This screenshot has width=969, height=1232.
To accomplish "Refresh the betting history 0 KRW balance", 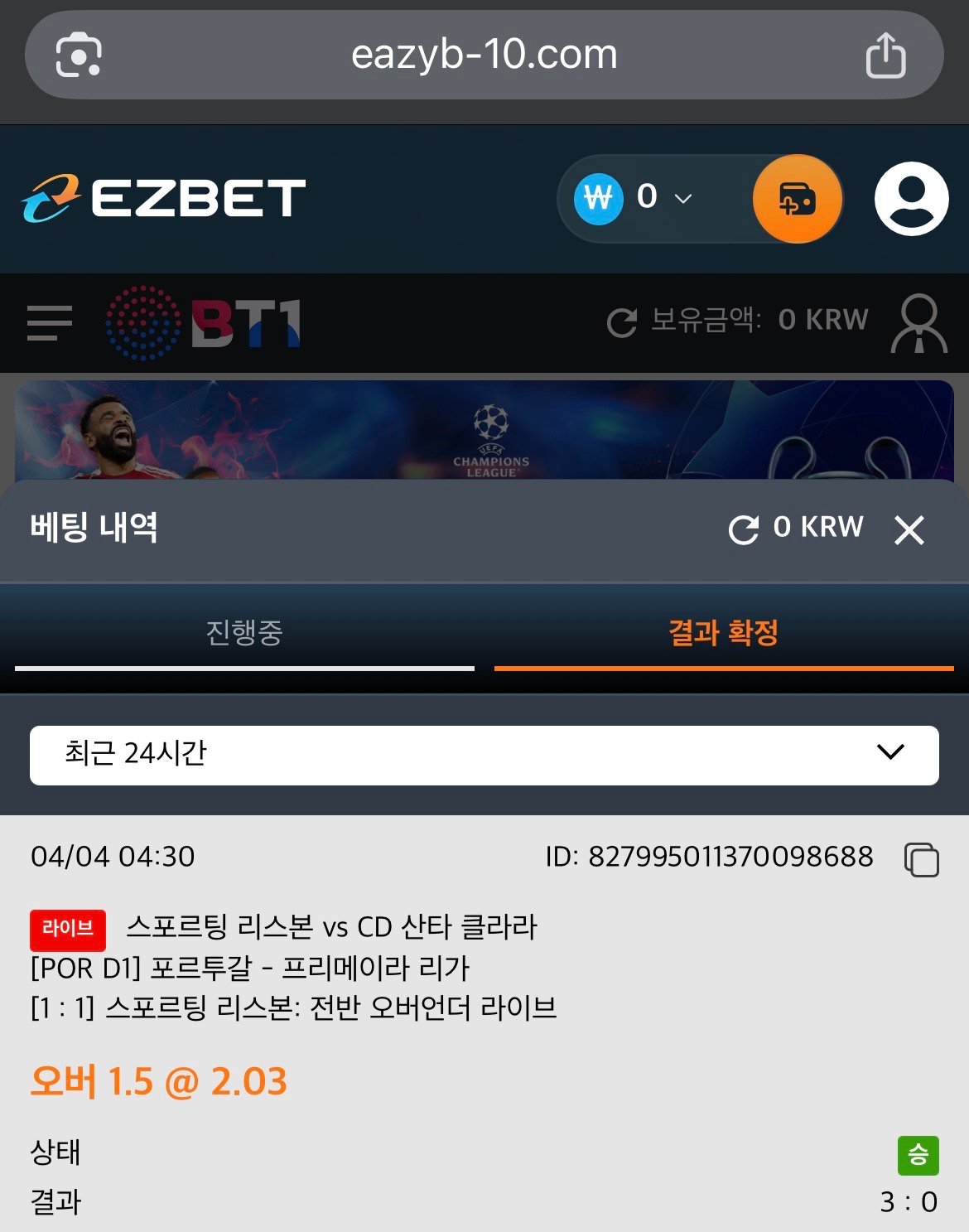I will point(744,529).
